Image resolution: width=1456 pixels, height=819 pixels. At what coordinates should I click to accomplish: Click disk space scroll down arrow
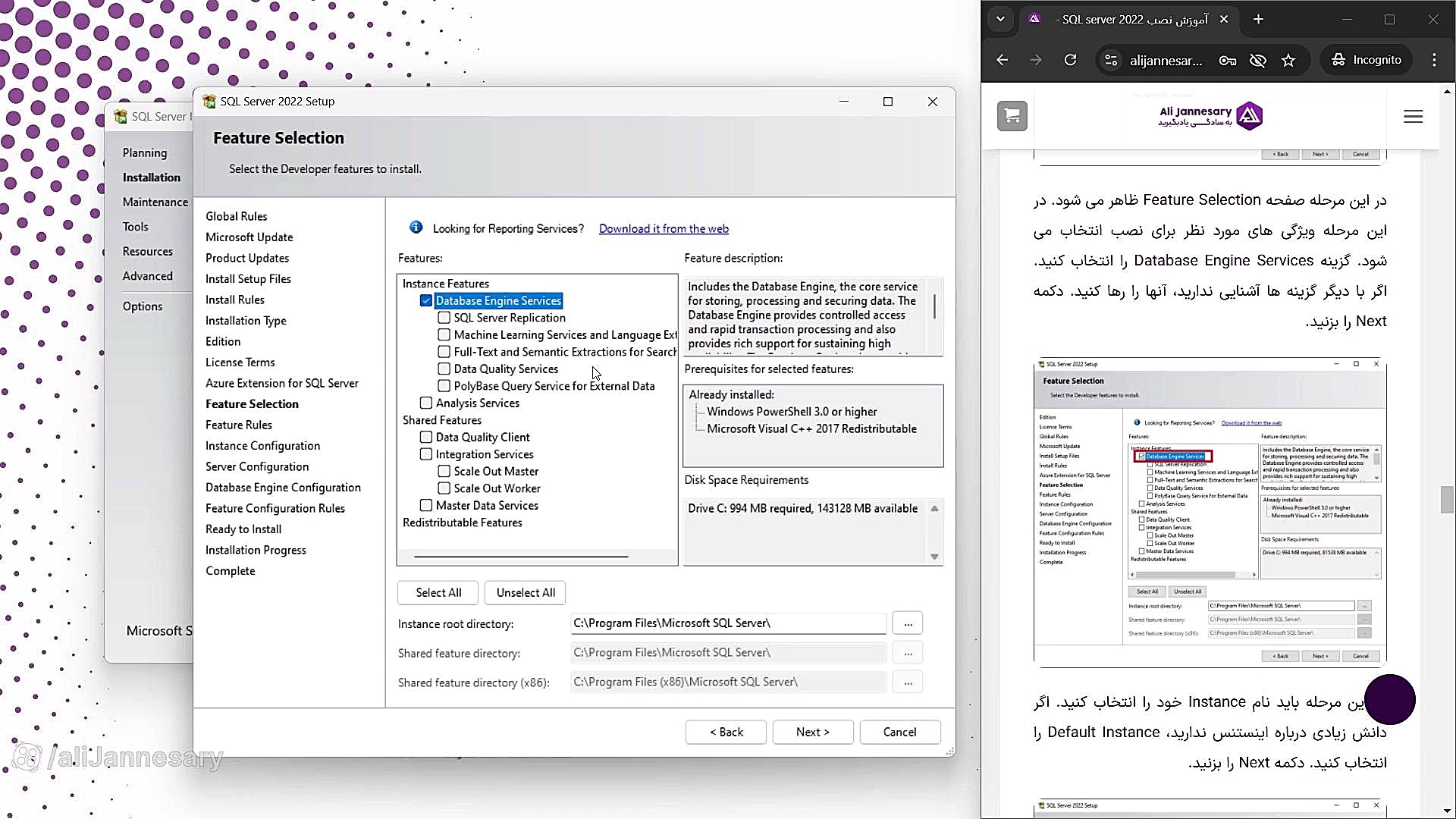[x=934, y=557]
